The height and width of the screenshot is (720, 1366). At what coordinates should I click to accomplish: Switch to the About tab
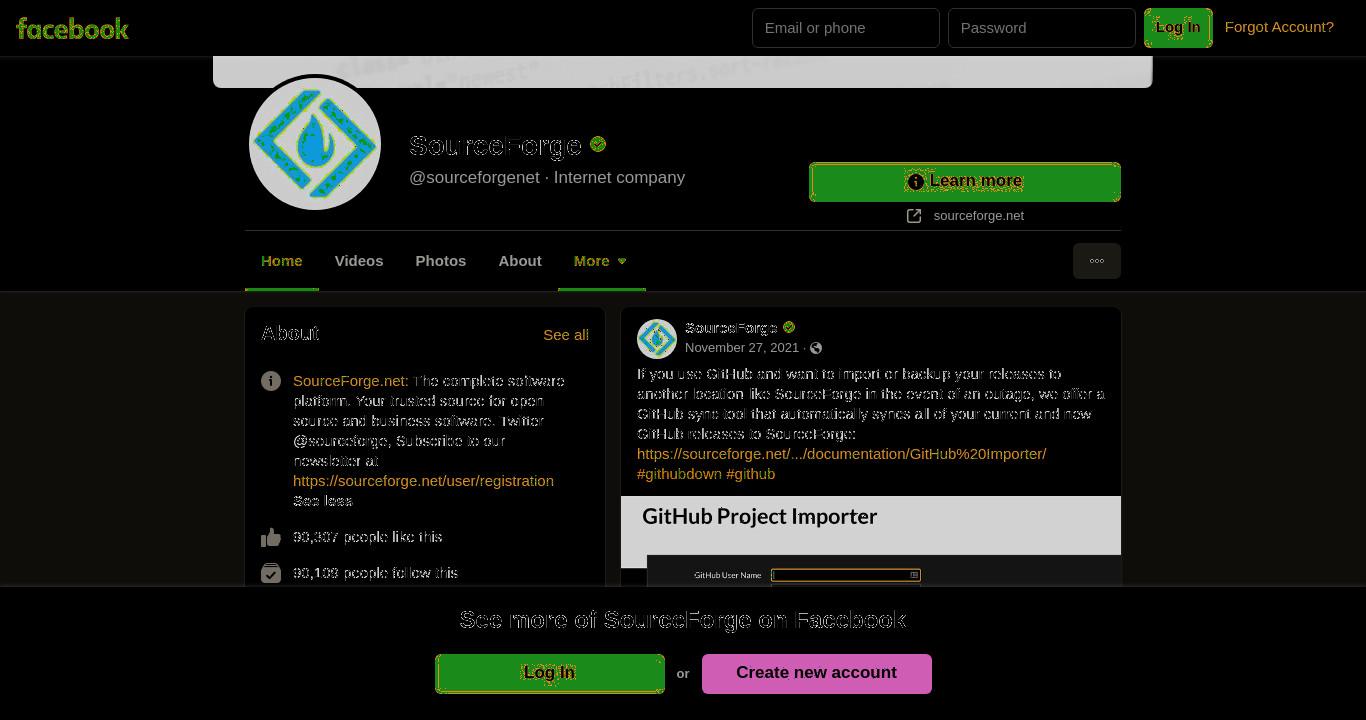tap(520, 261)
